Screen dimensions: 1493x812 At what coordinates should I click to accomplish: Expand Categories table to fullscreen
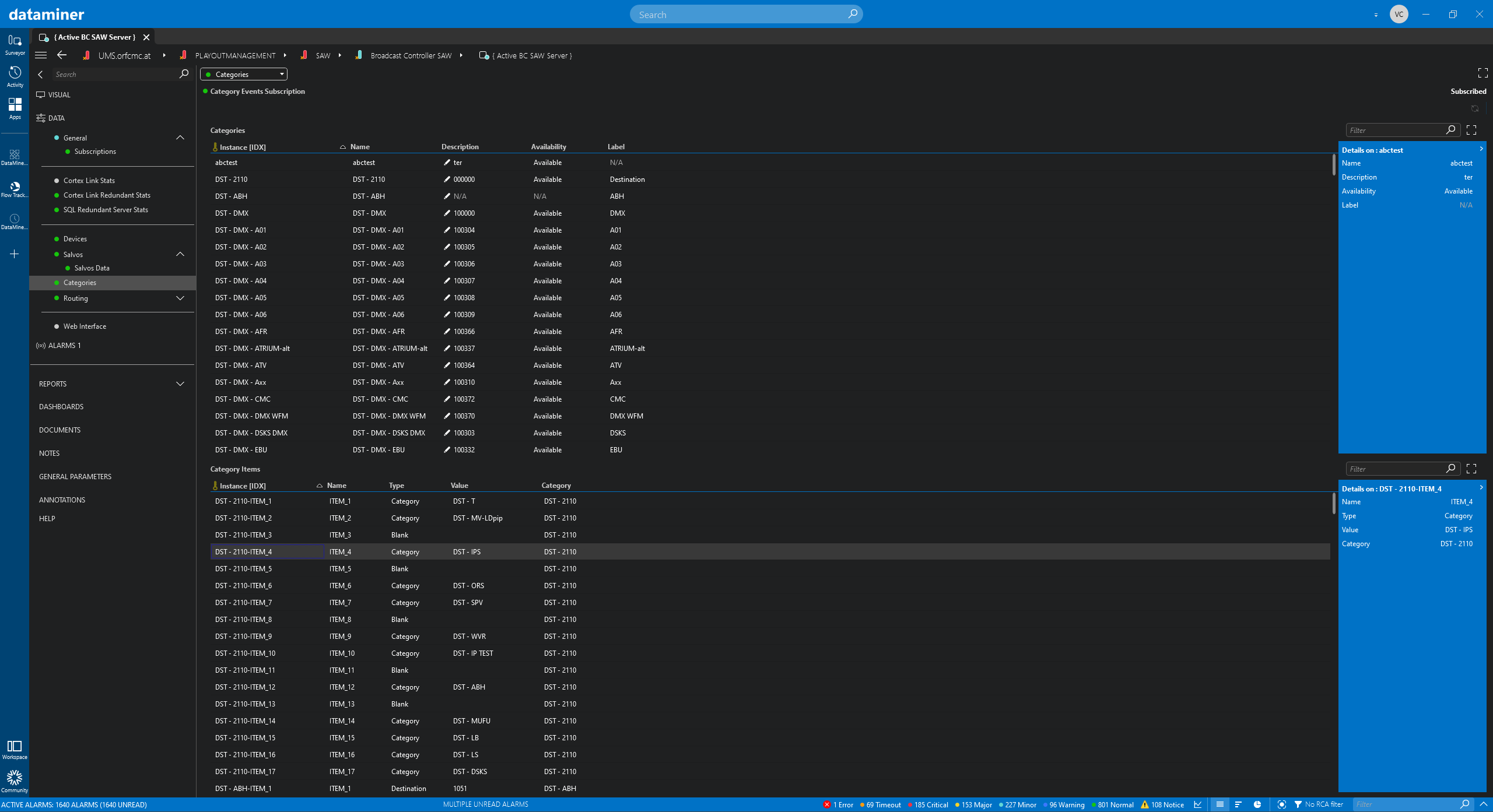[x=1471, y=130]
